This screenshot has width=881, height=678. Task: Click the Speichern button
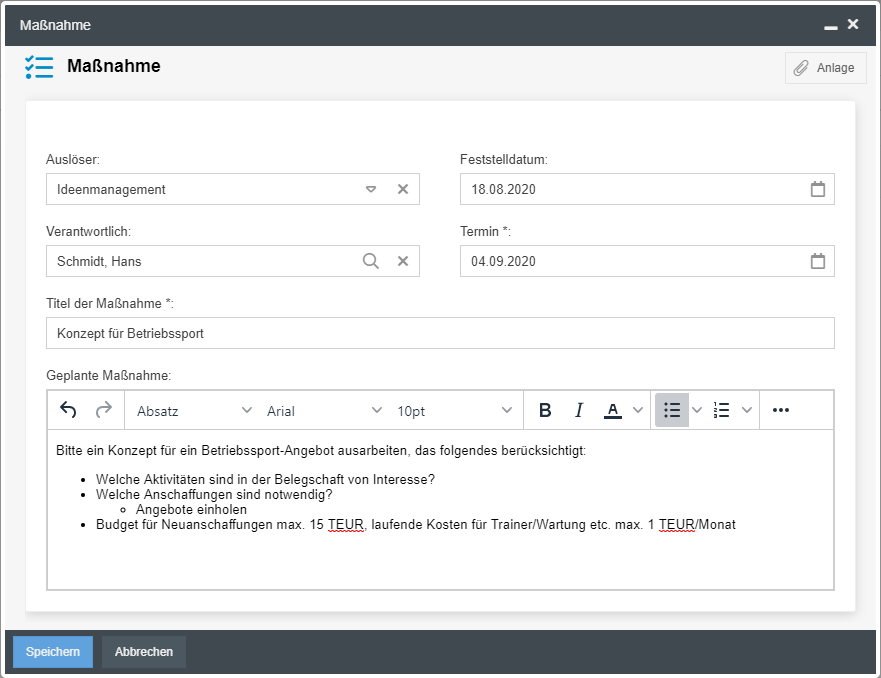coord(53,651)
